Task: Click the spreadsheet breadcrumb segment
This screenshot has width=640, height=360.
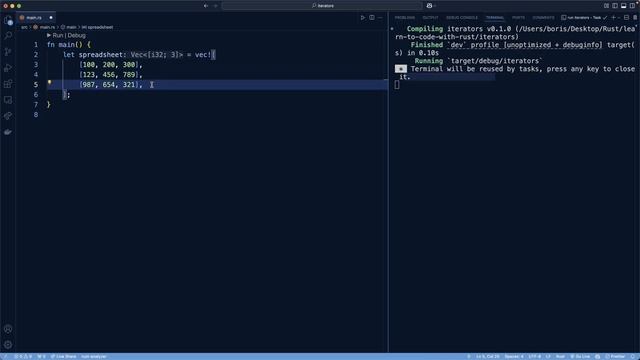Action: 98,27
